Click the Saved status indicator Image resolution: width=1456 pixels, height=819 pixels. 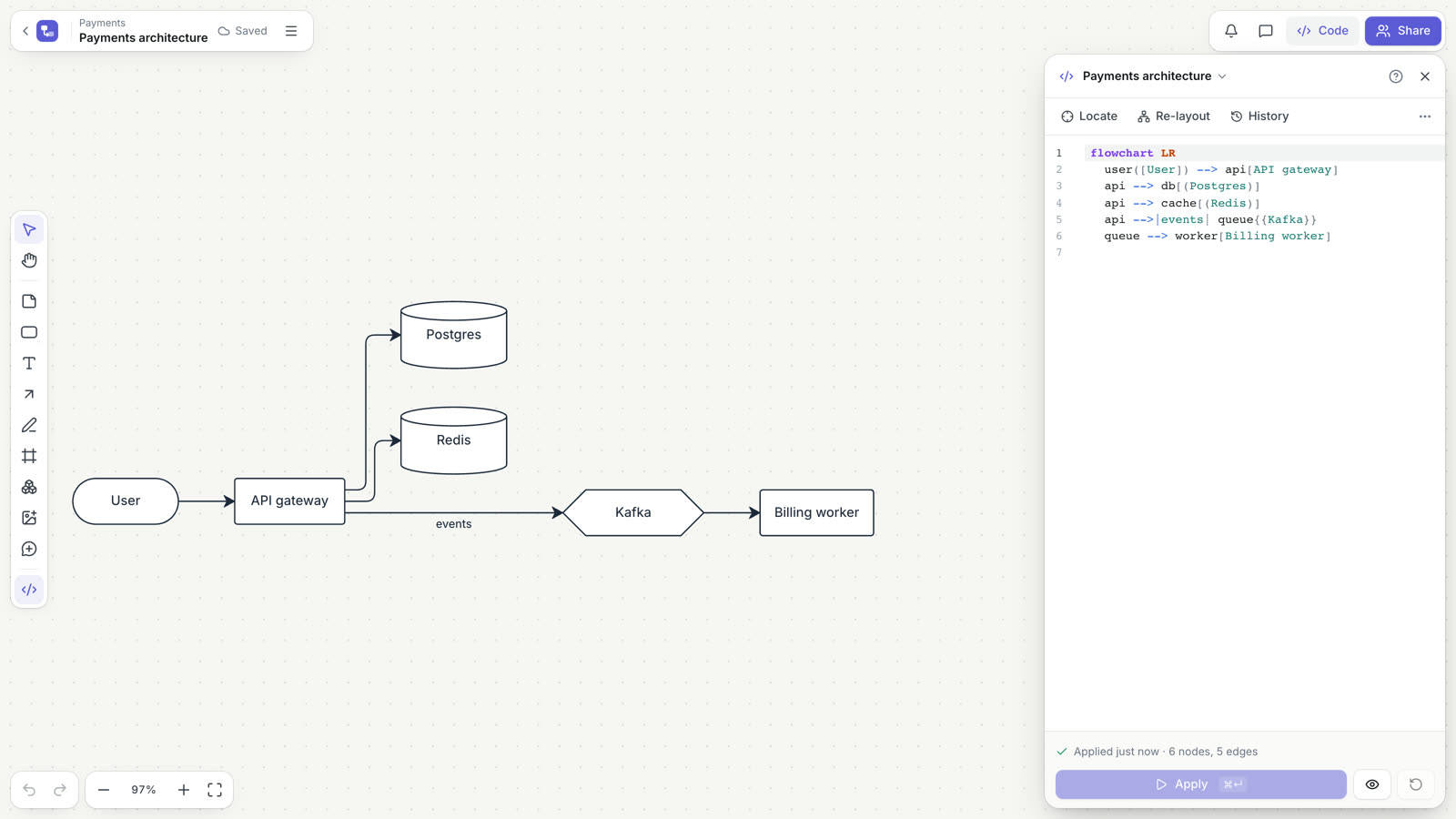pos(243,31)
